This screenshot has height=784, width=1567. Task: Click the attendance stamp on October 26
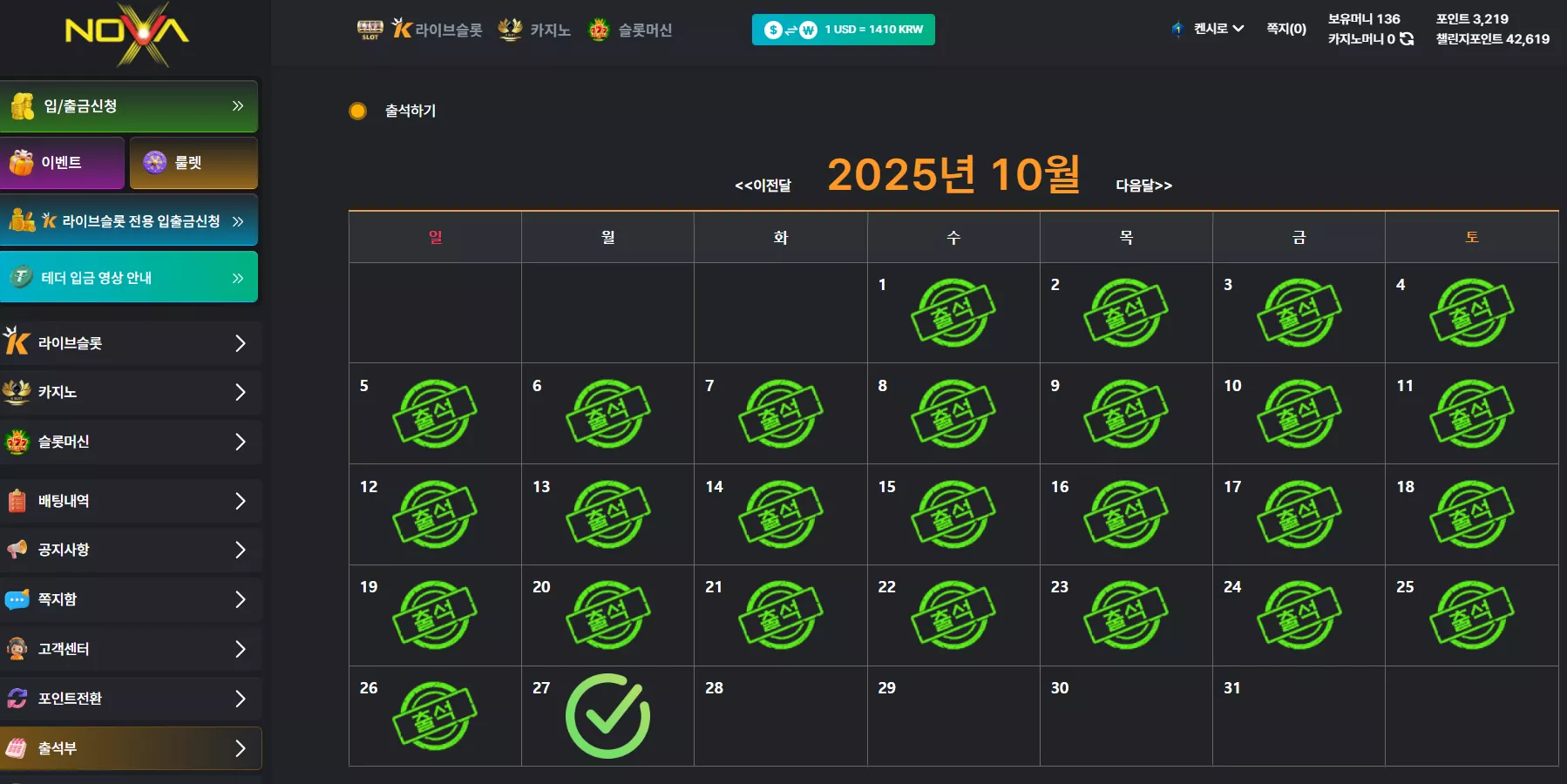pos(434,716)
